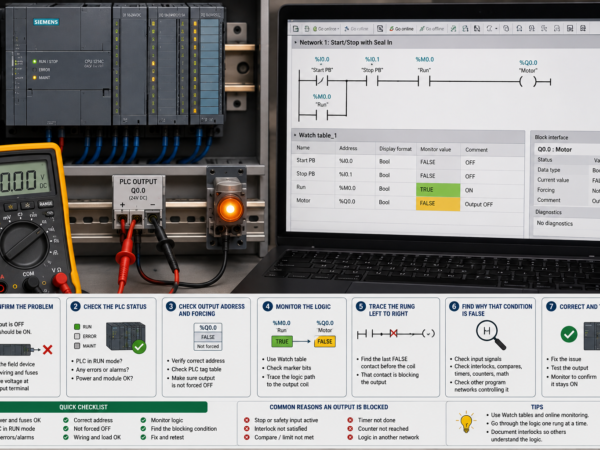This screenshot has width=600, height=450.
Task: Click the Check the PLC Status step title
Action: tap(115, 307)
